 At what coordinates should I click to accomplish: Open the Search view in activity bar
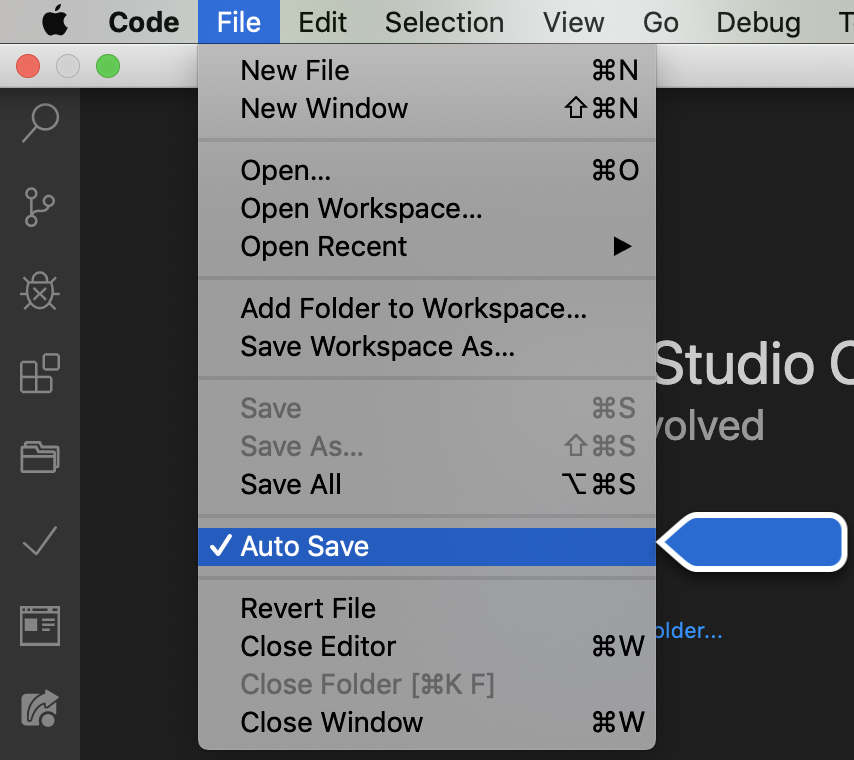pos(40,122)
